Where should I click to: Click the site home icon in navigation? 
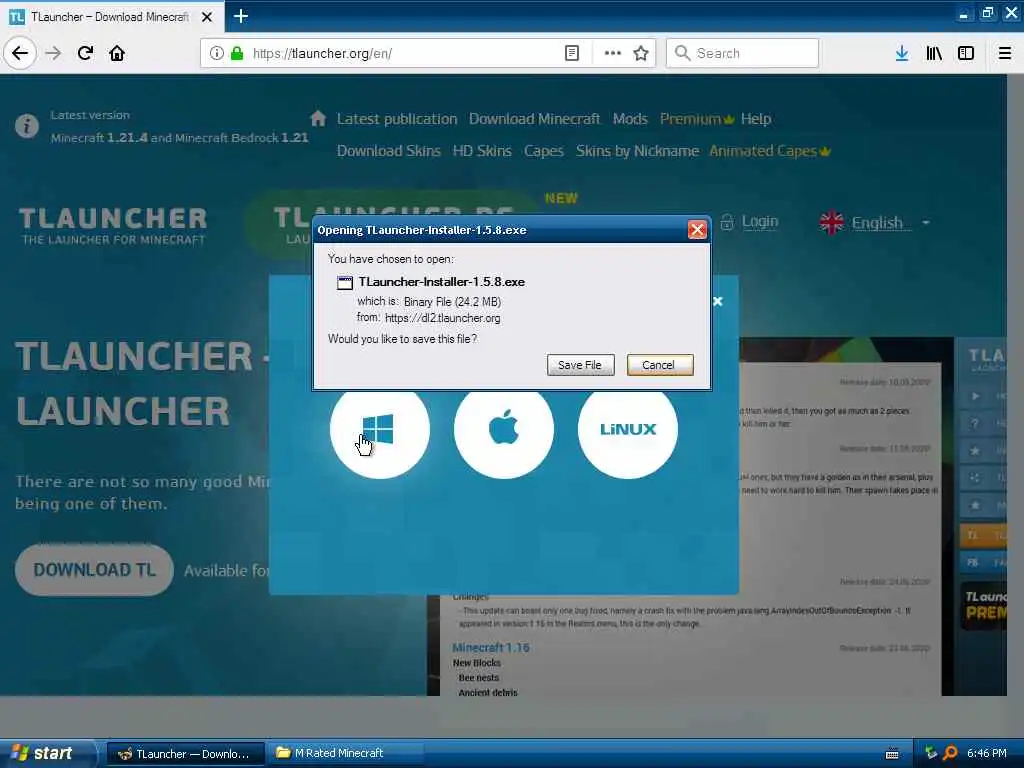(x=318, y=118)
